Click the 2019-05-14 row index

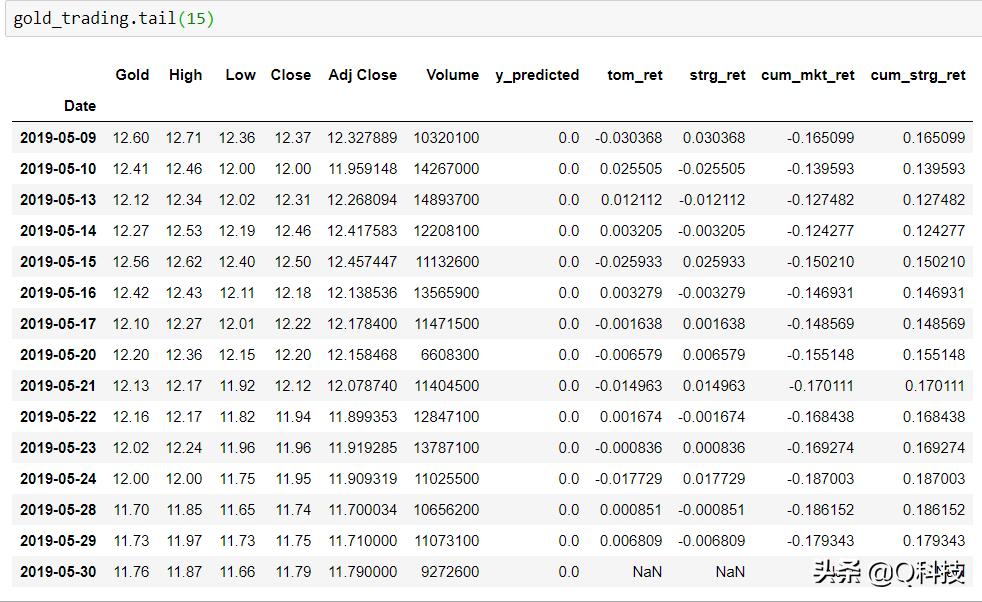click(x=58, y=231)
